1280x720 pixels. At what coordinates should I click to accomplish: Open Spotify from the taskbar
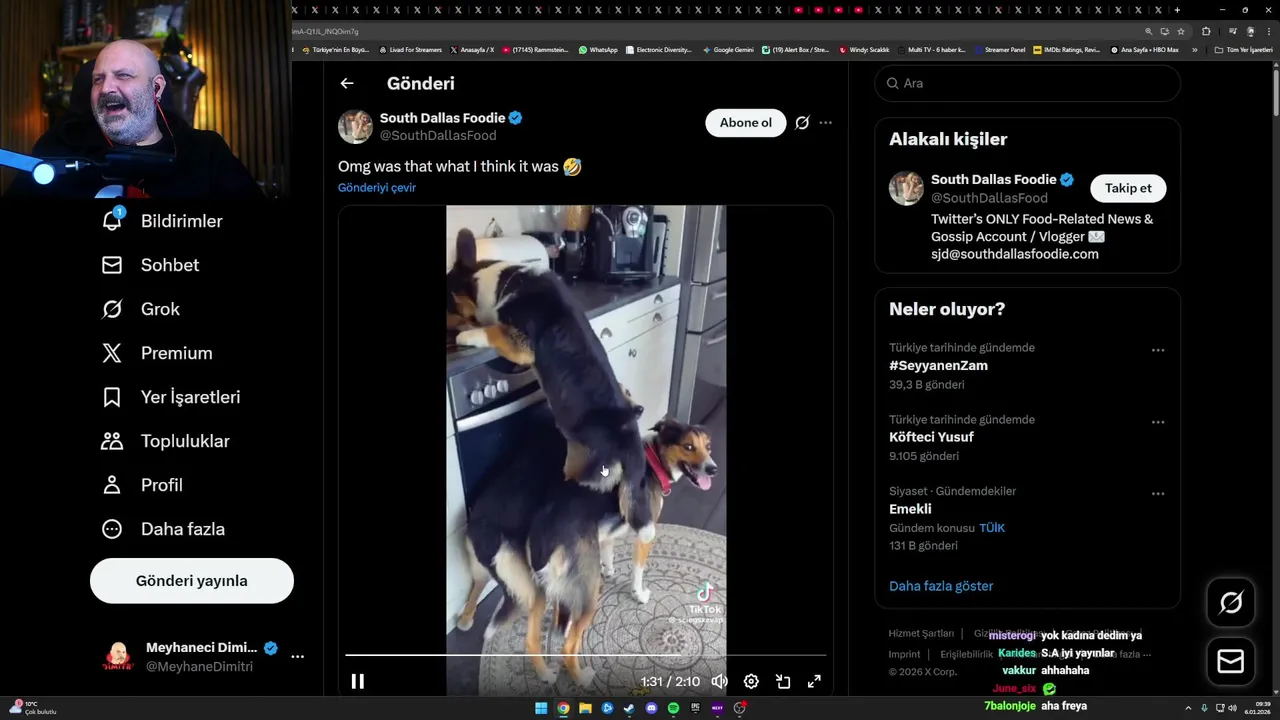673,708
